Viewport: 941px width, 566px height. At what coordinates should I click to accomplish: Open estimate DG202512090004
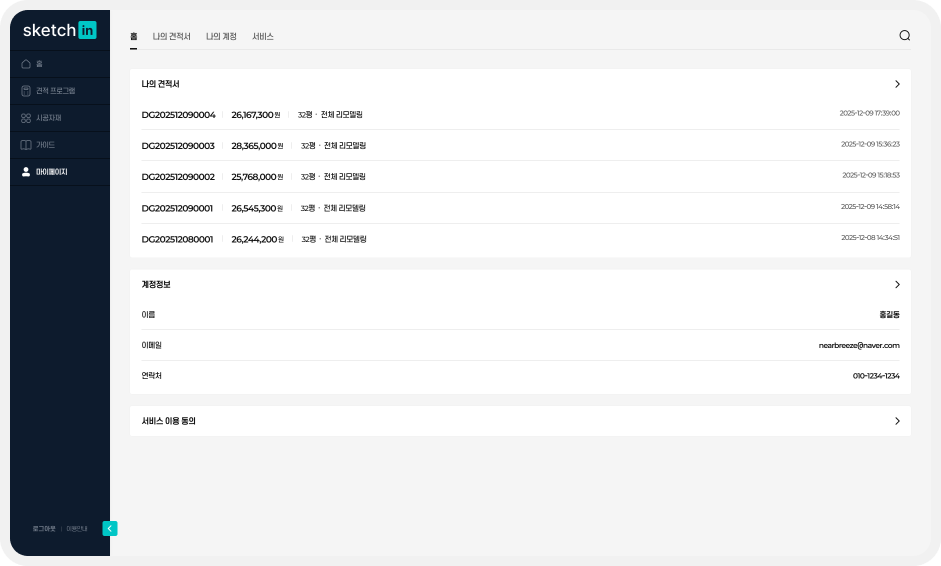click(x=178, y=115)
